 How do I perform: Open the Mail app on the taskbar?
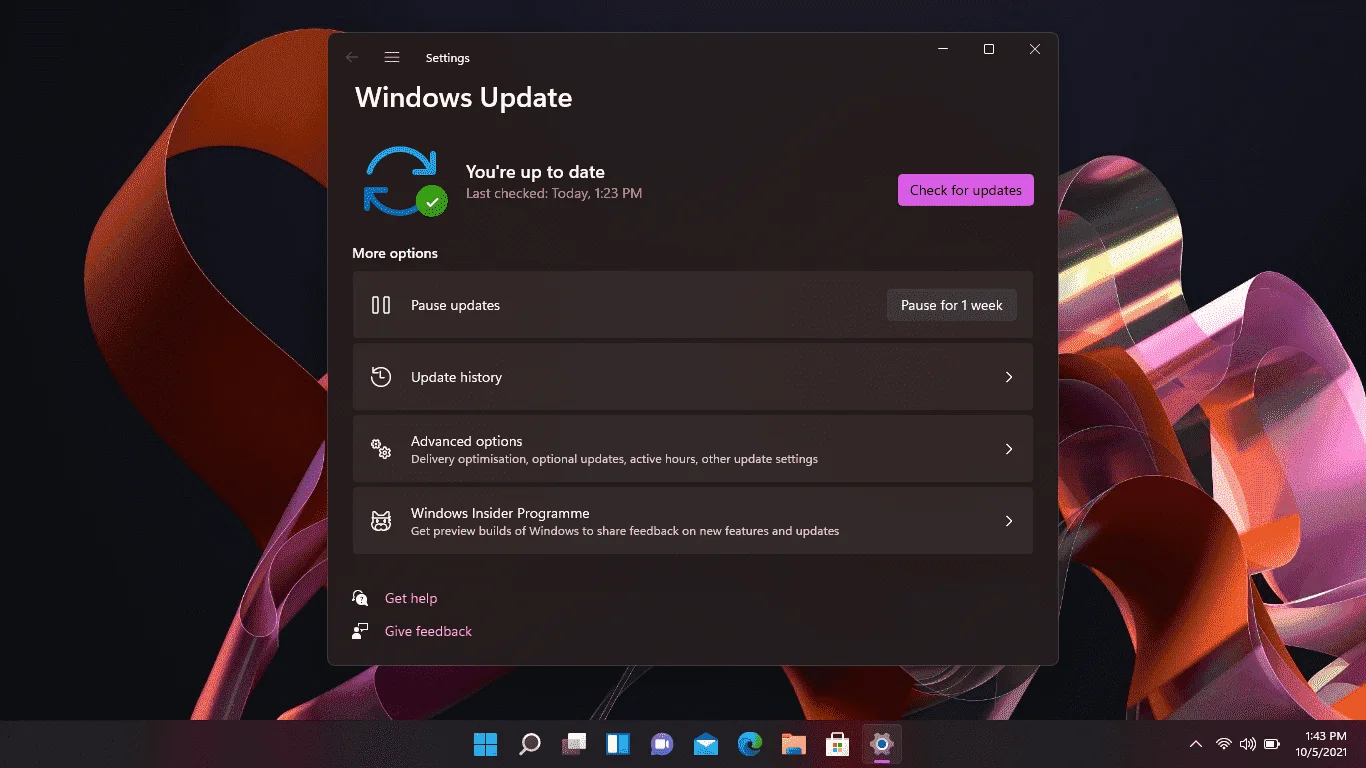click(706, 744)
